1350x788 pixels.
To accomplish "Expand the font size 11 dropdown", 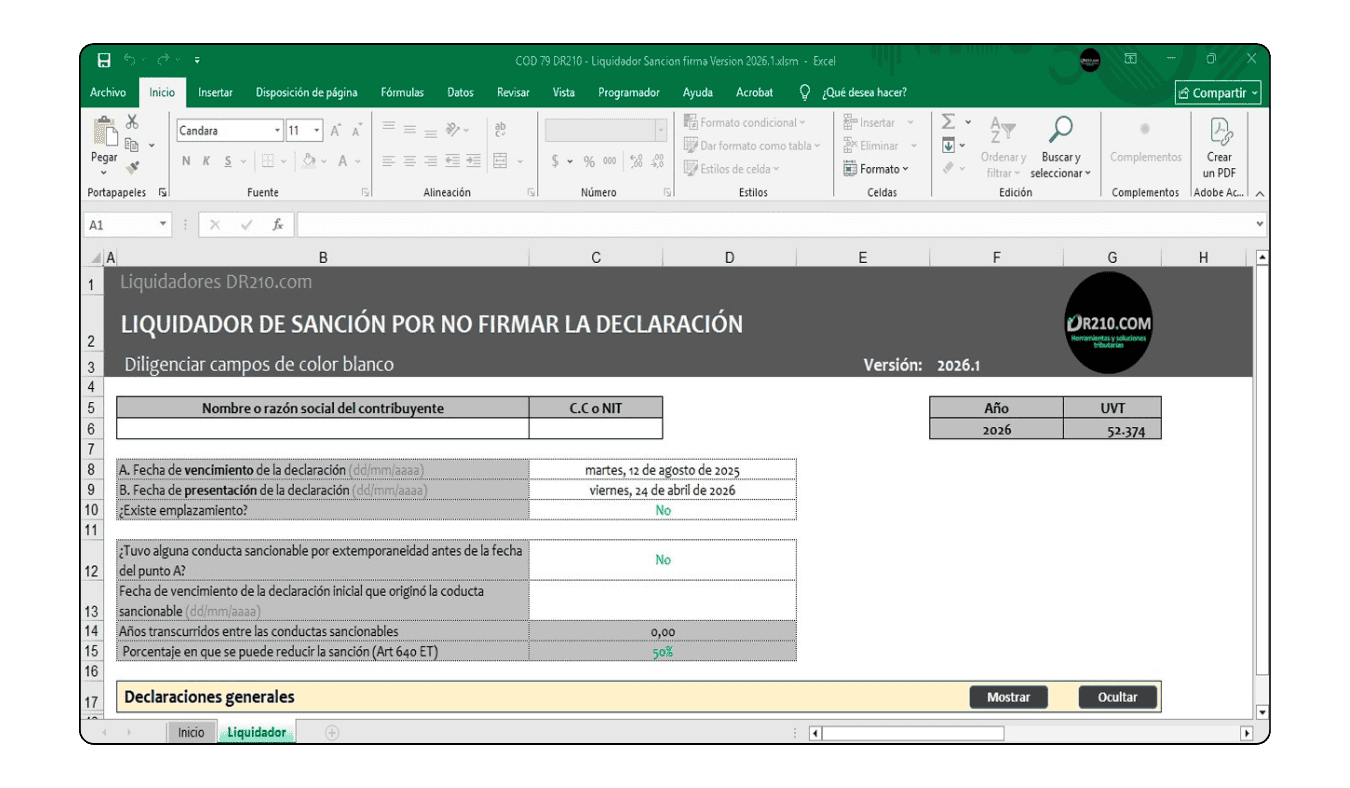I will click(317, 130).
